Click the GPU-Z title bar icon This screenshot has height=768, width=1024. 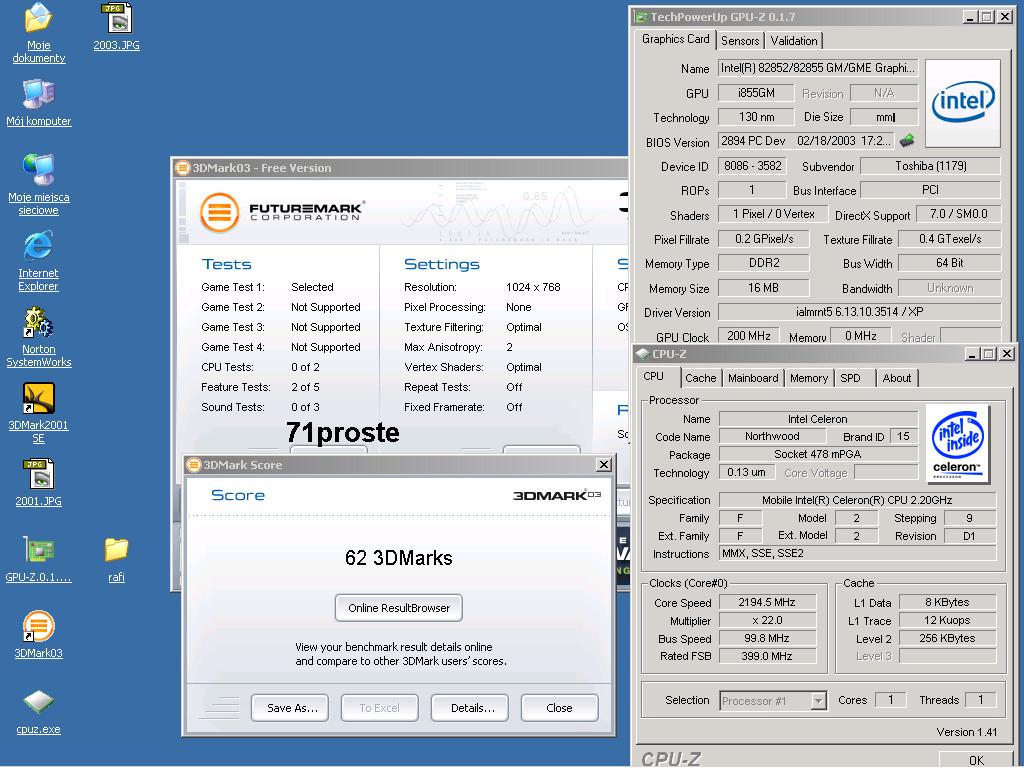[641, 17]
